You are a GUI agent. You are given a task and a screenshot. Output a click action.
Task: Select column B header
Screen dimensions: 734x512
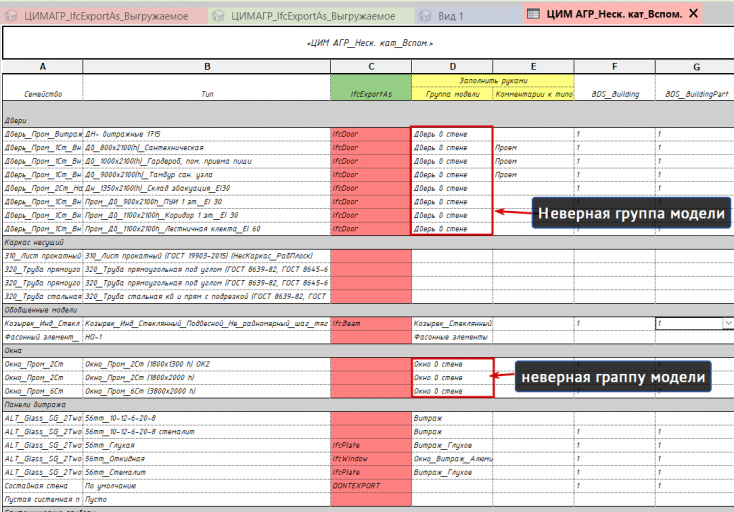(207, 66)
